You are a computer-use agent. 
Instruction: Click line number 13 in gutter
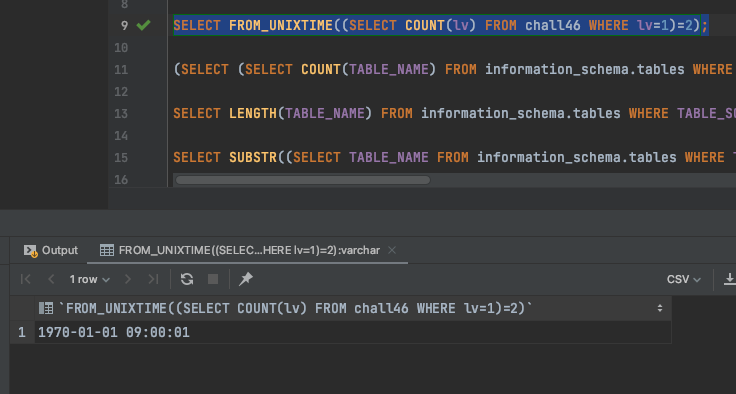pyautogui.click(x=121, y=114)
